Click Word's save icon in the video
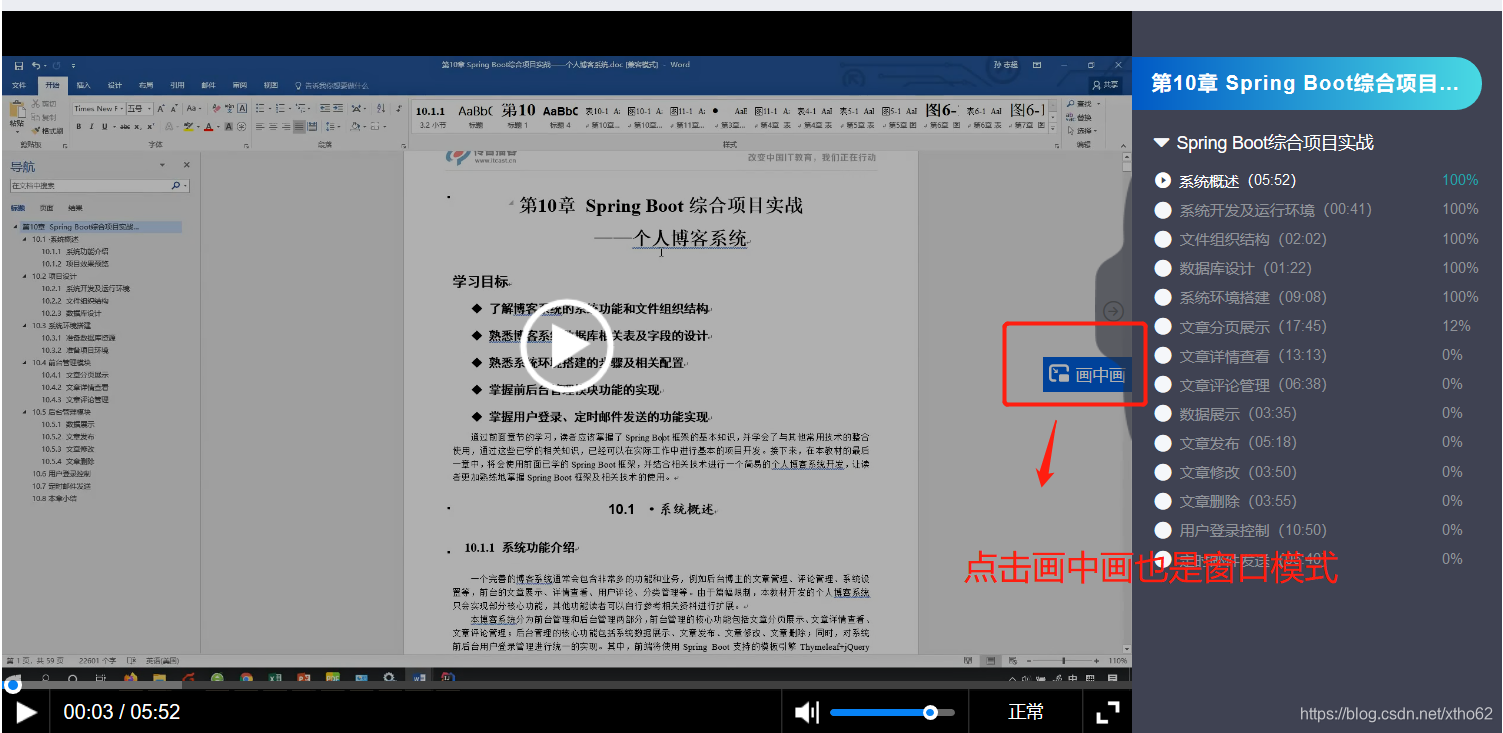Image resolution: width=1503 pixels, height=733 pixels. tap(19, 66)
